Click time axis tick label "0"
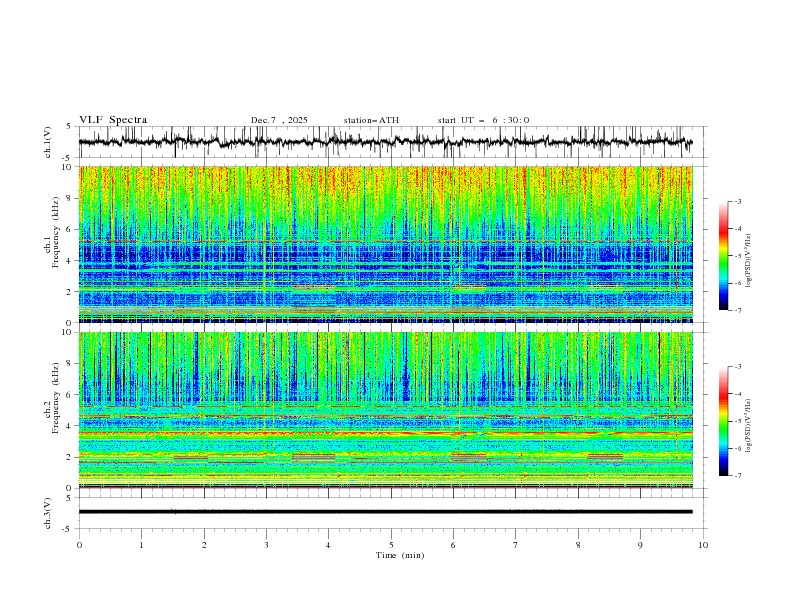792x612 pixels. point(79,545)
